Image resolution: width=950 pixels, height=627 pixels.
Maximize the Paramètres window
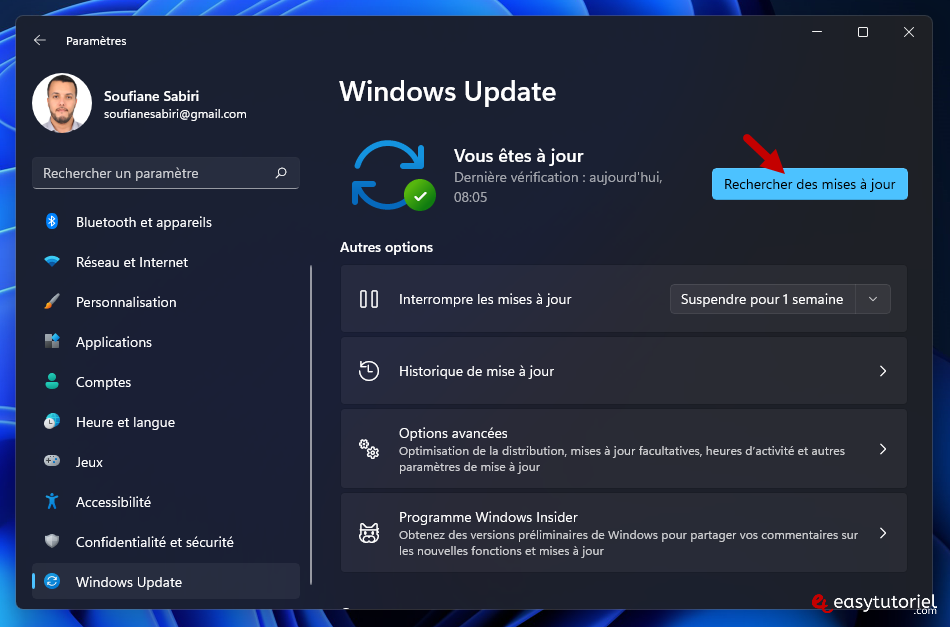(x=863, y=32)
